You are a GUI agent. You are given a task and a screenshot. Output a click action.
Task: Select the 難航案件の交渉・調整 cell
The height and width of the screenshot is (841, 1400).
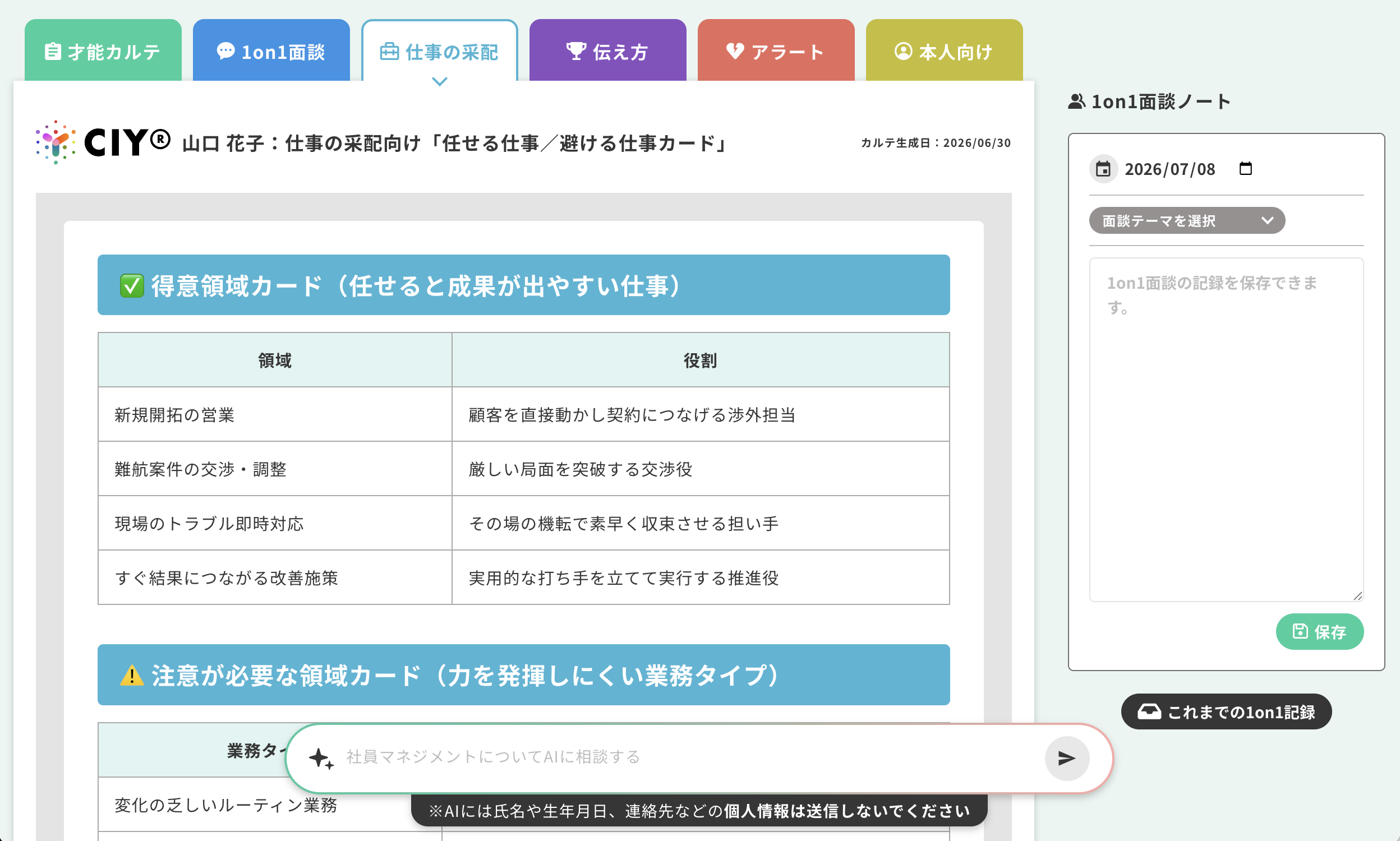(275, 469)
